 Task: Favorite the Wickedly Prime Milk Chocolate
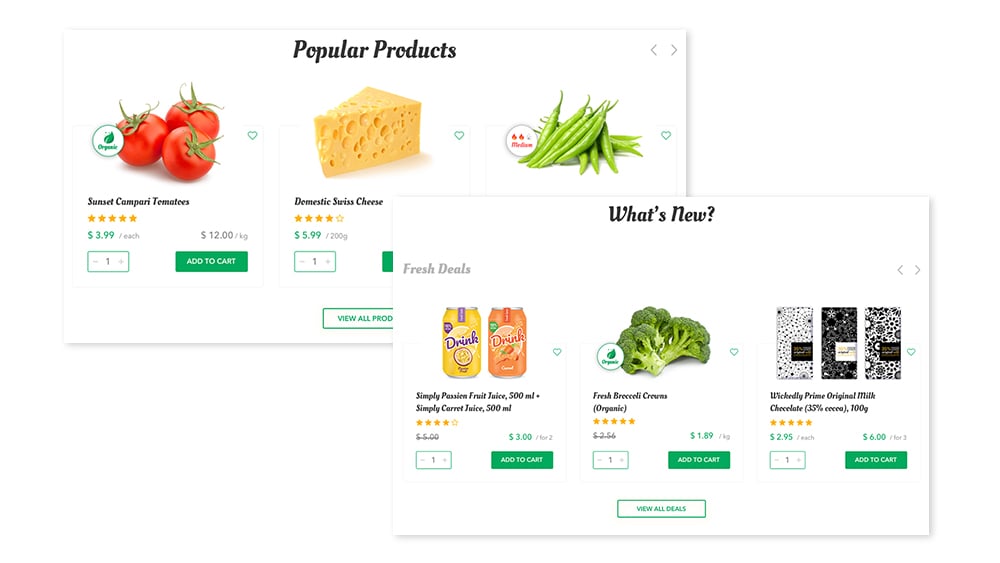coord(910,352)
